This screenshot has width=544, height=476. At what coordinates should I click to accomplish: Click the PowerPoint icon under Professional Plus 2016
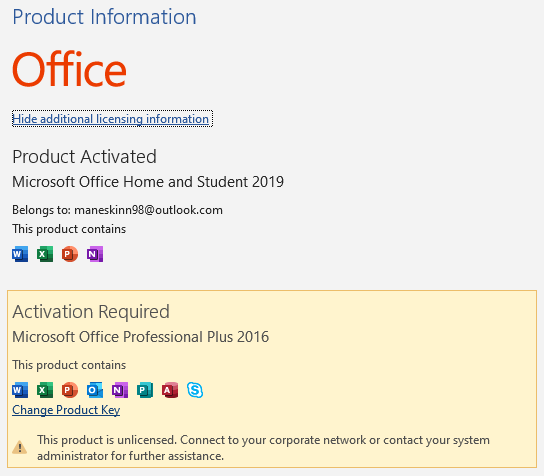pos(70,390)
